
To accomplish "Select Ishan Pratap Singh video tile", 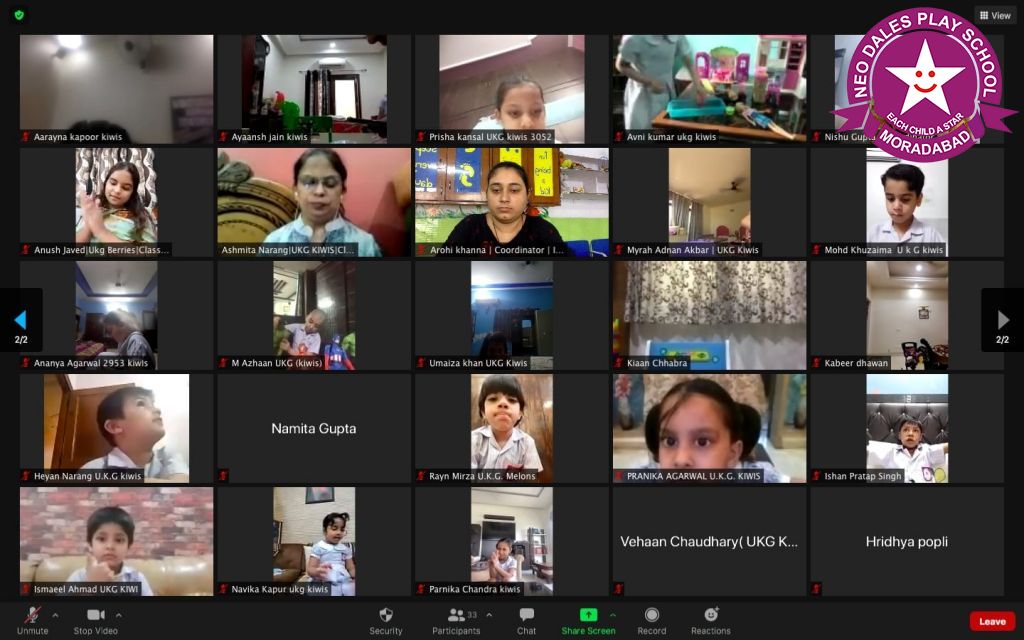I will tap(907, 428).
